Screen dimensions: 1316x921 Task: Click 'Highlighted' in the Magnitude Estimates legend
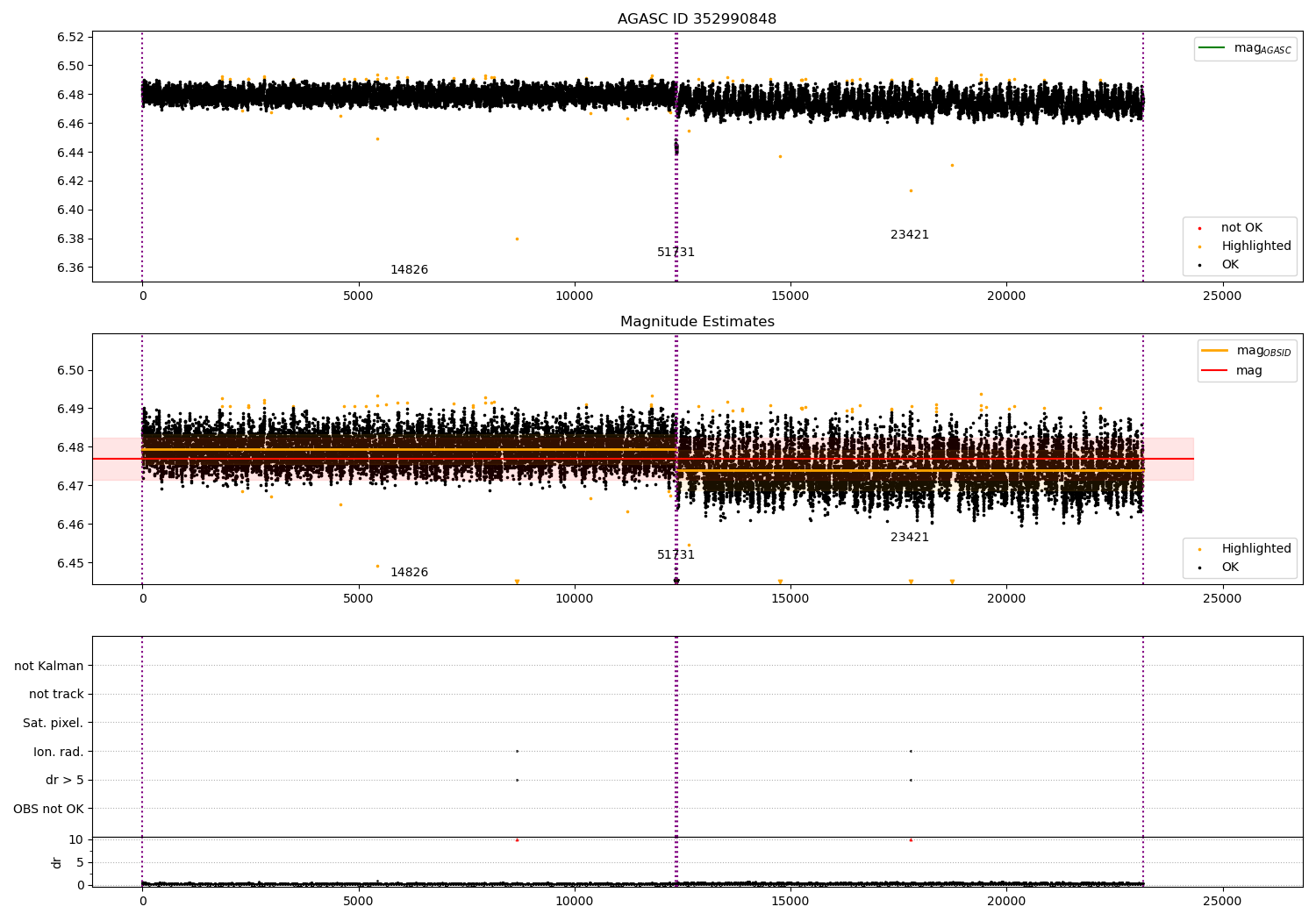[1255, 549]
